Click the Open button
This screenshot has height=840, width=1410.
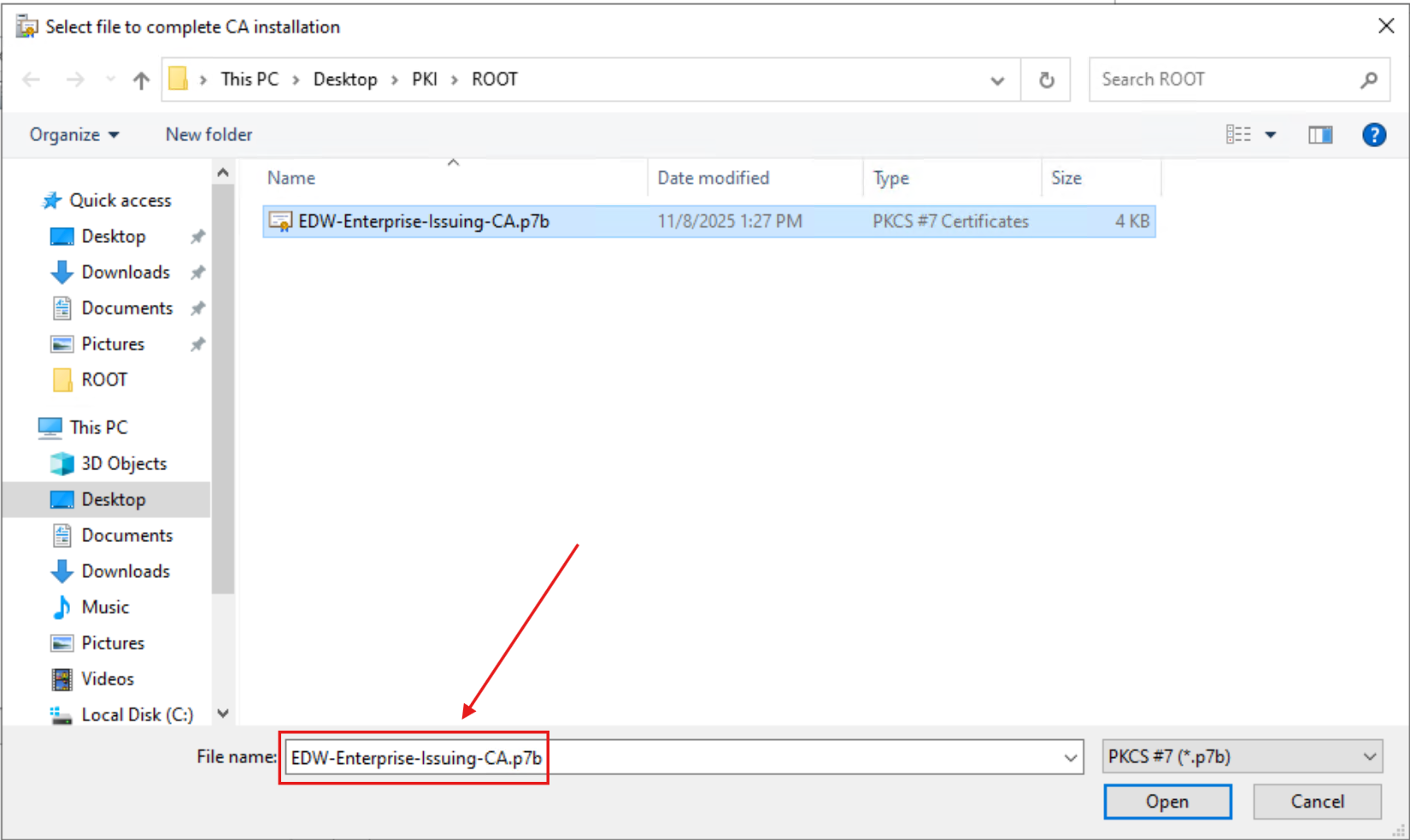pyautogui.click(x=1167, y=802)
